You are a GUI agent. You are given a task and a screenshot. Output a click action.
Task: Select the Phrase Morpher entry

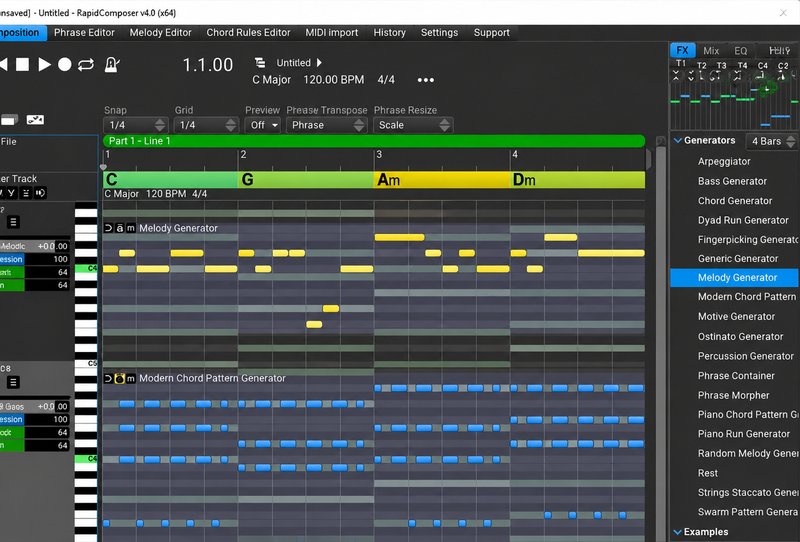[x=734, y=395]
